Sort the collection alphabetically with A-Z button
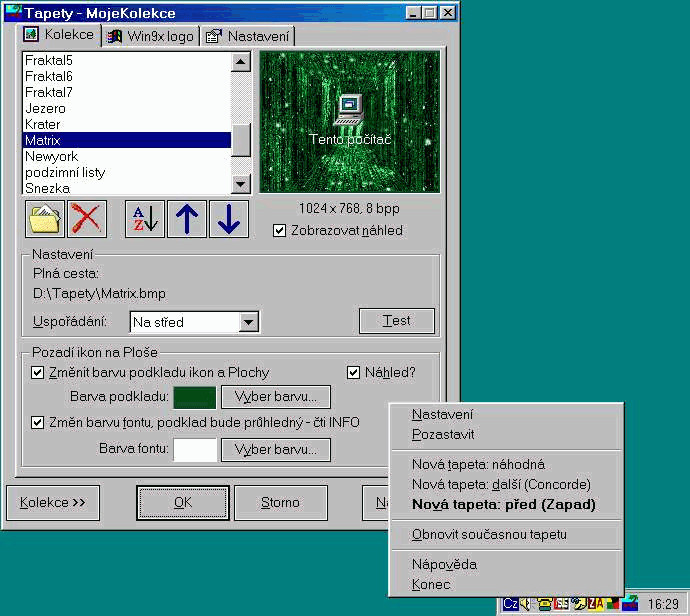Viewport: 690px width, 616px height. coord(145,219)
